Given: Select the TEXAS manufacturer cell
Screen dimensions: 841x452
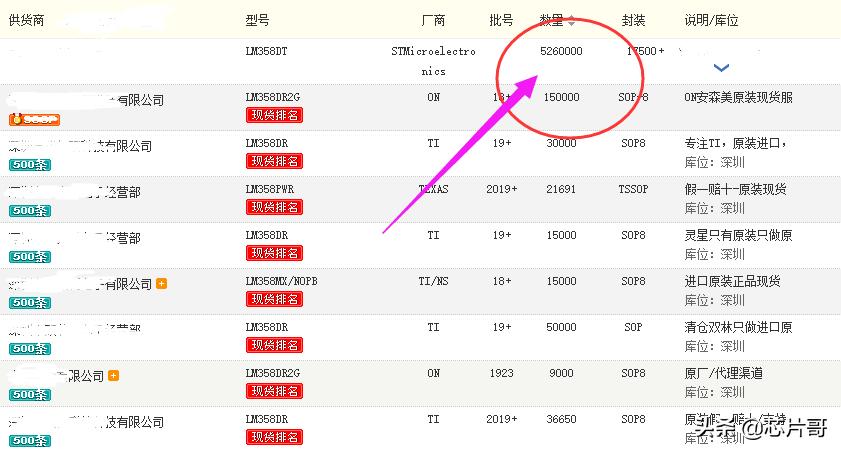Looking at the screenshot, I should (x=433, y=189).
